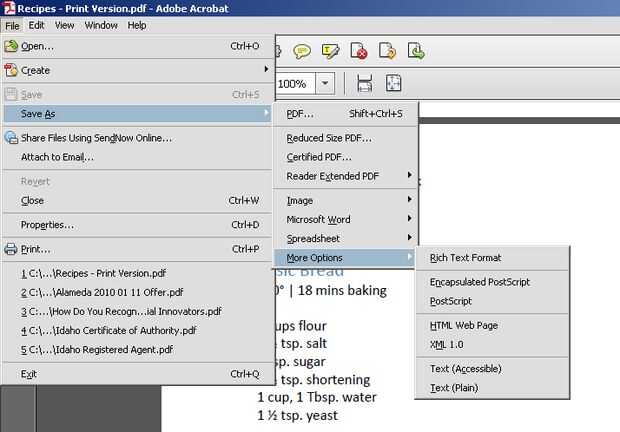Screen dimensions: 620x432
Task: Save as Text (Accessible)
Action: (492, 368)
